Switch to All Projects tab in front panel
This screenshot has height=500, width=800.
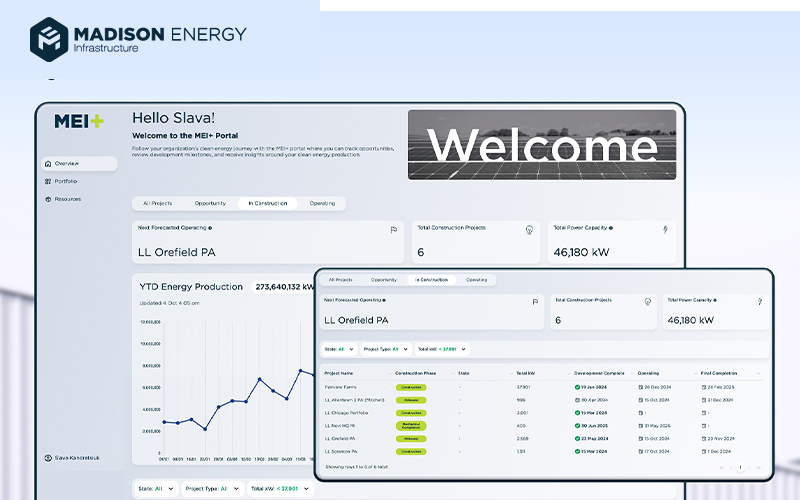tap(341, 280)
